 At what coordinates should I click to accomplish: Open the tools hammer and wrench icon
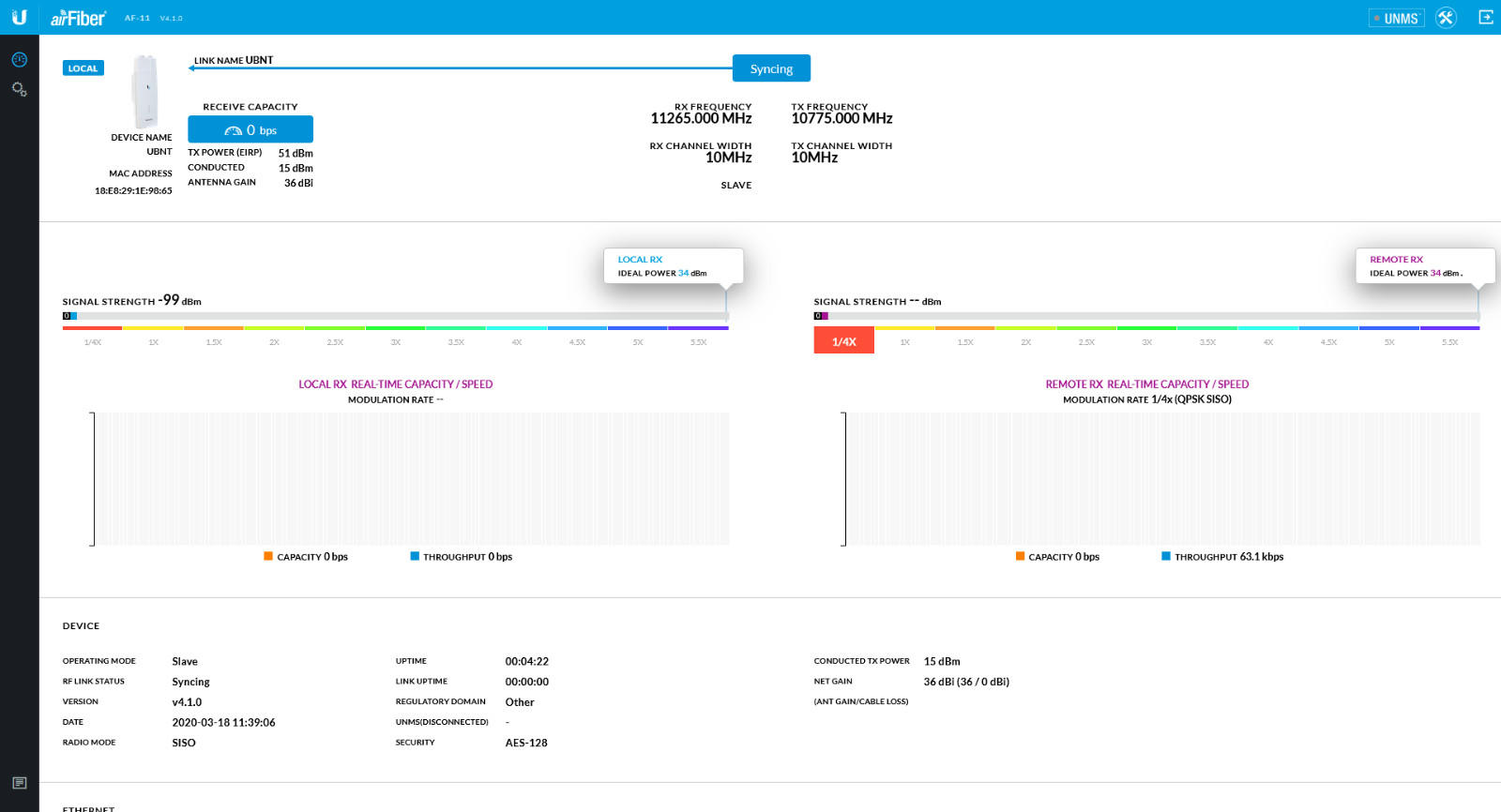(x=1446, y=18)
